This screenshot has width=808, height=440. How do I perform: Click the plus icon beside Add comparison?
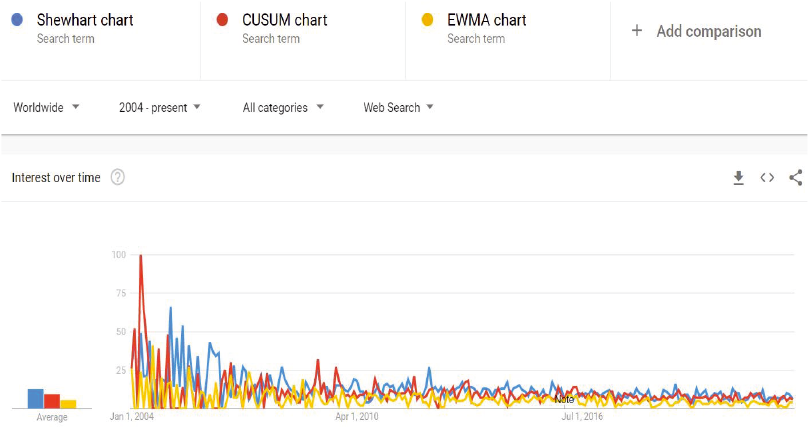[x=637, y=31]
